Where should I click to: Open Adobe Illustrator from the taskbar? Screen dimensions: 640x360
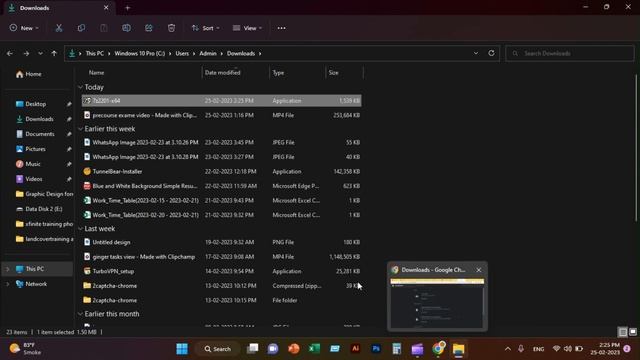click(x=356, y=349)
